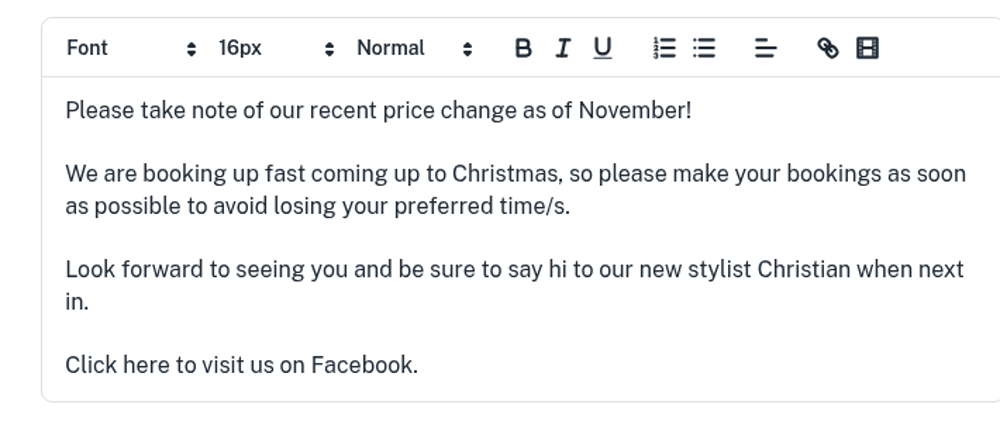Image resolution: width=1000 pixels, height=425 pixels.
Task: Toggle underline formatting
Action: pyautogui.click(x=602, y=48)
